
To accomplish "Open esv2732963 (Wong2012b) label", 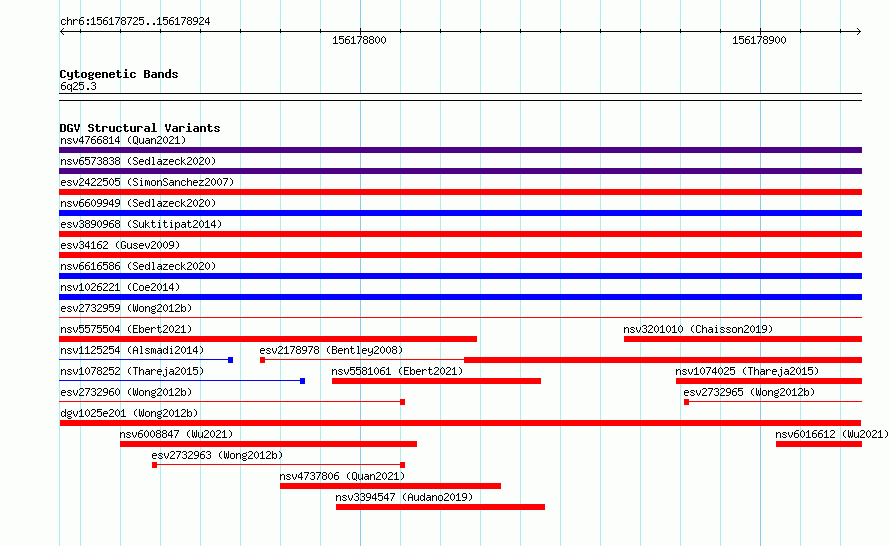I will pos(217,455).
